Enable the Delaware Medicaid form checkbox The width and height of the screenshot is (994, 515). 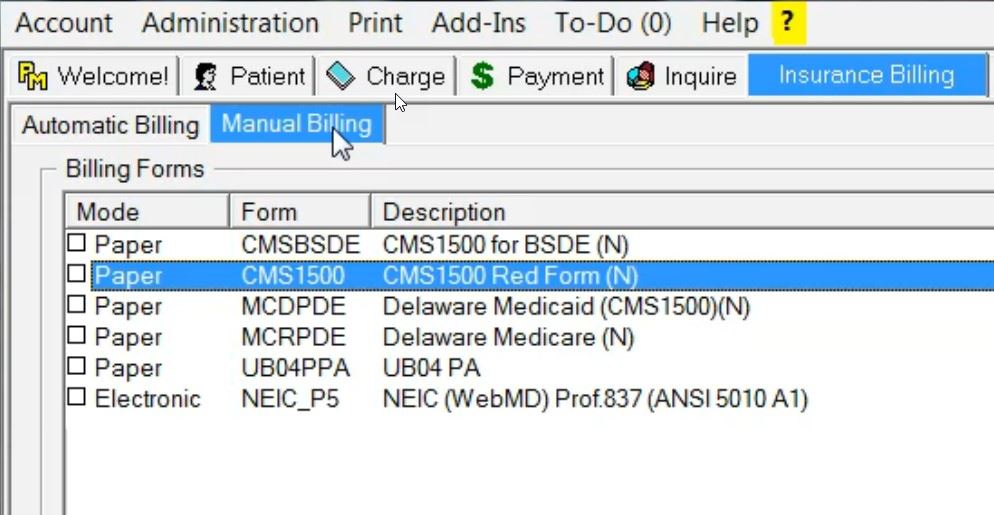pos(77,305)
